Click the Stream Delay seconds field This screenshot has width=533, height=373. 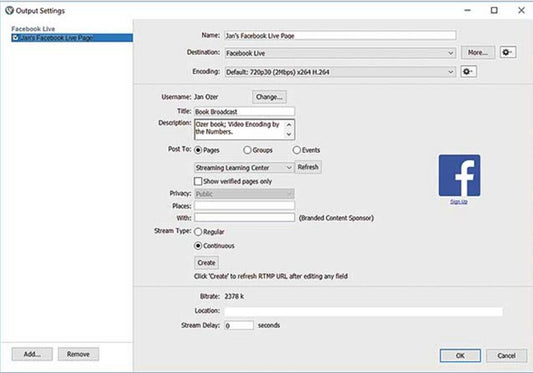point(239,325)
